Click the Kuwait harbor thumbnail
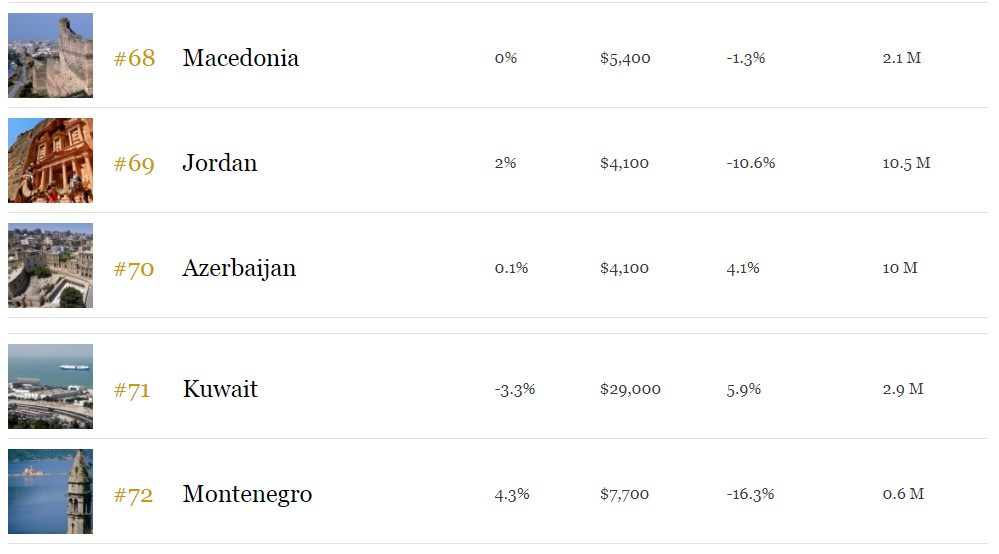This screenshot has width=999, height=554. 50,386
